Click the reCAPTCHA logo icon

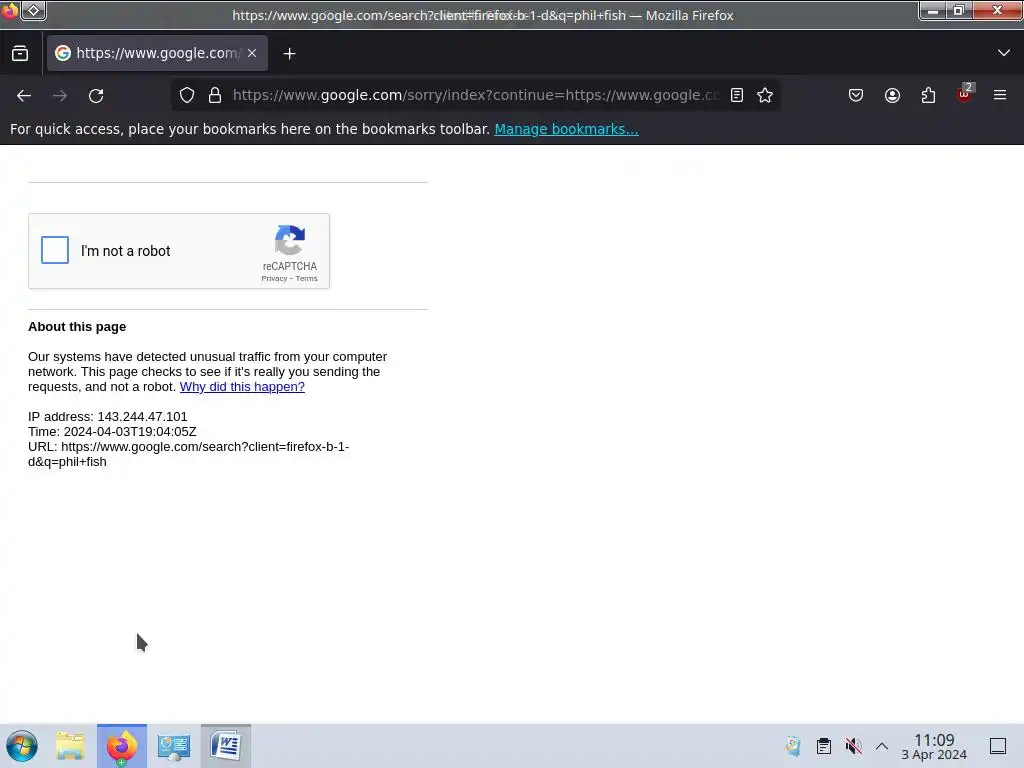290,240
